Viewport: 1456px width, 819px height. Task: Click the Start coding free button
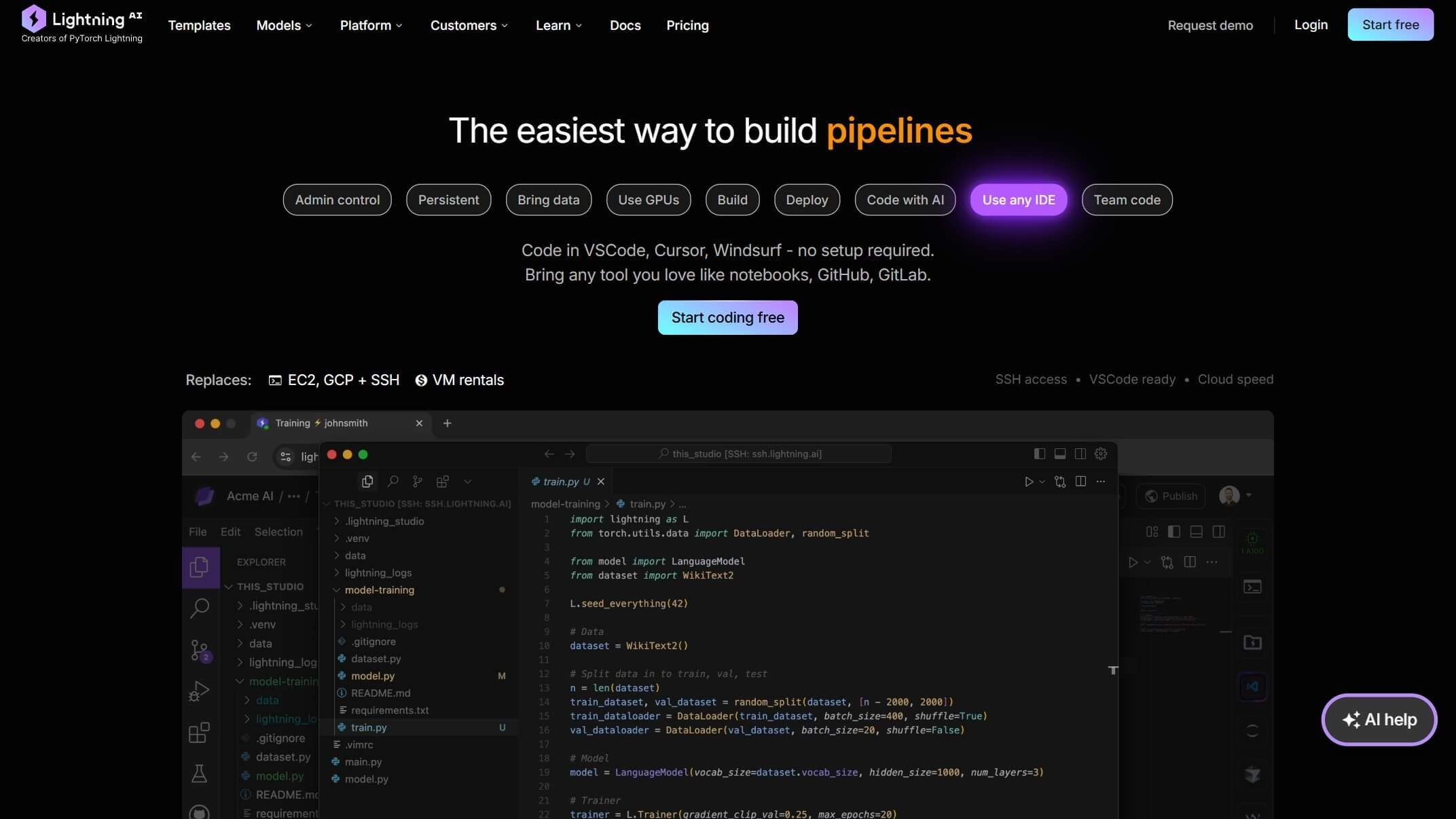click(727, 317)
